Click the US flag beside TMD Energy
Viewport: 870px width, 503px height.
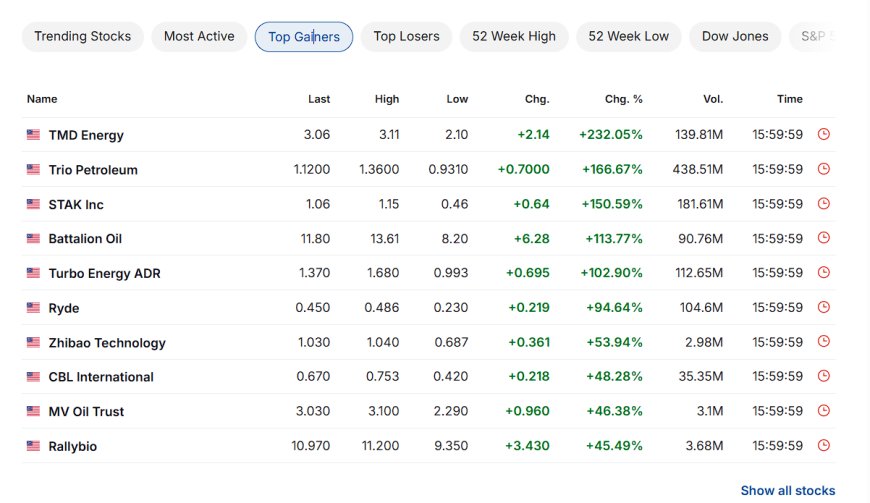[x=33, y=134]
